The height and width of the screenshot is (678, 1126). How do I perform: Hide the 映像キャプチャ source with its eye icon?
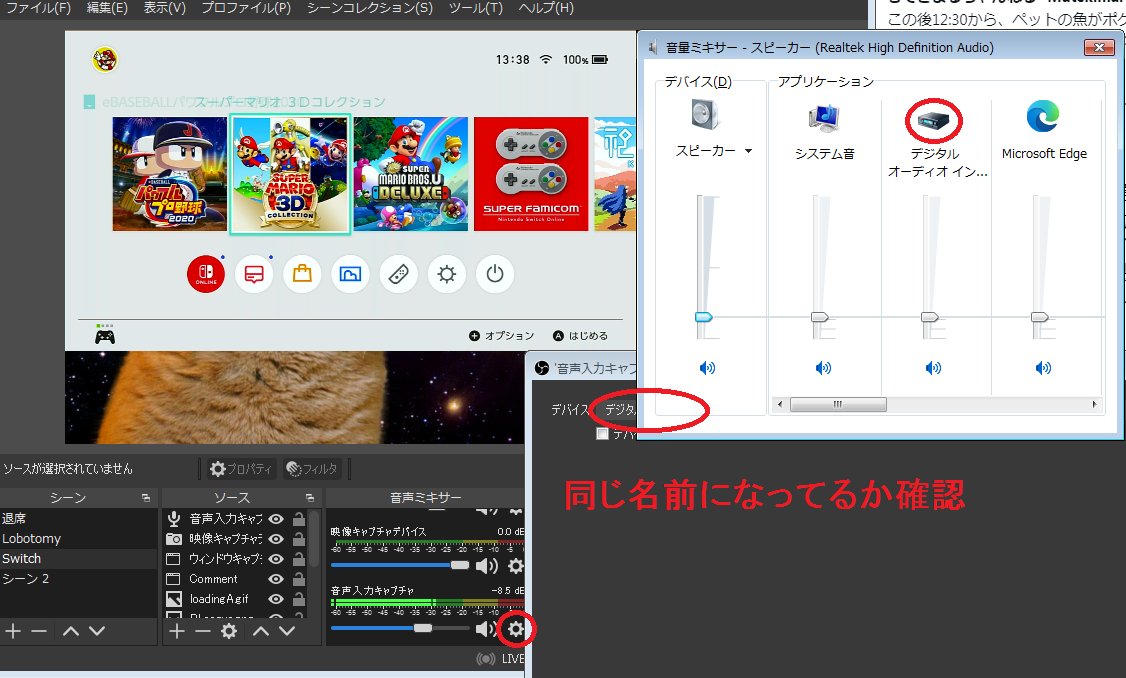coord(276,538)
